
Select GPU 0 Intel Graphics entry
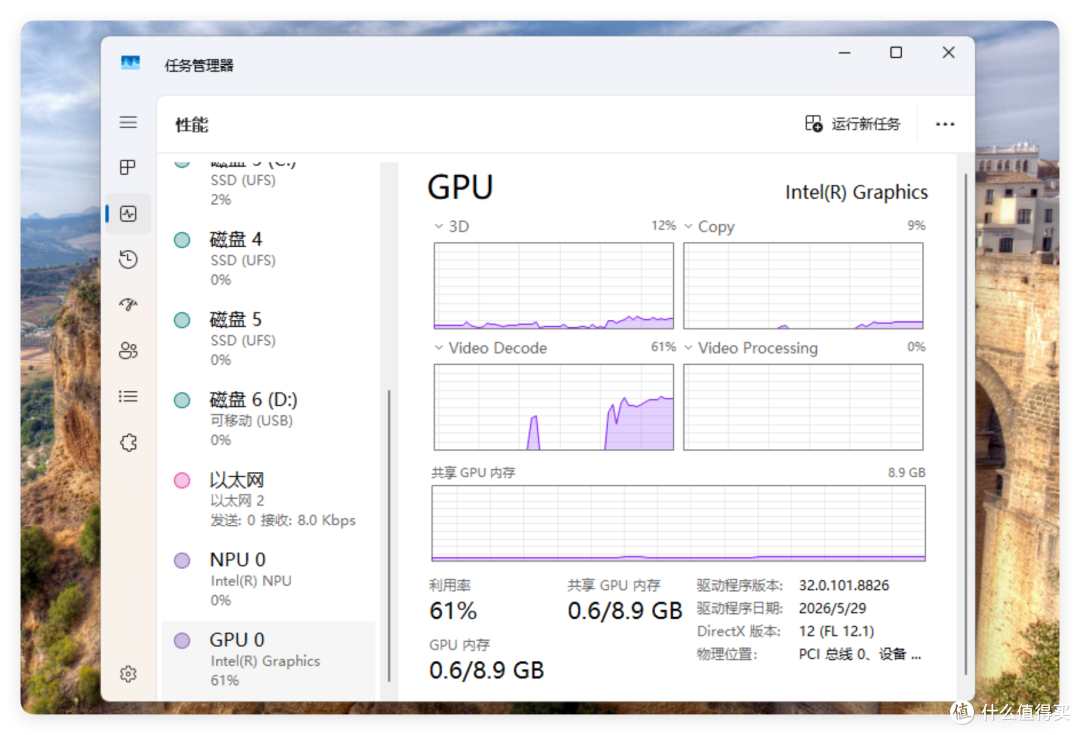(x=269, y=660)
